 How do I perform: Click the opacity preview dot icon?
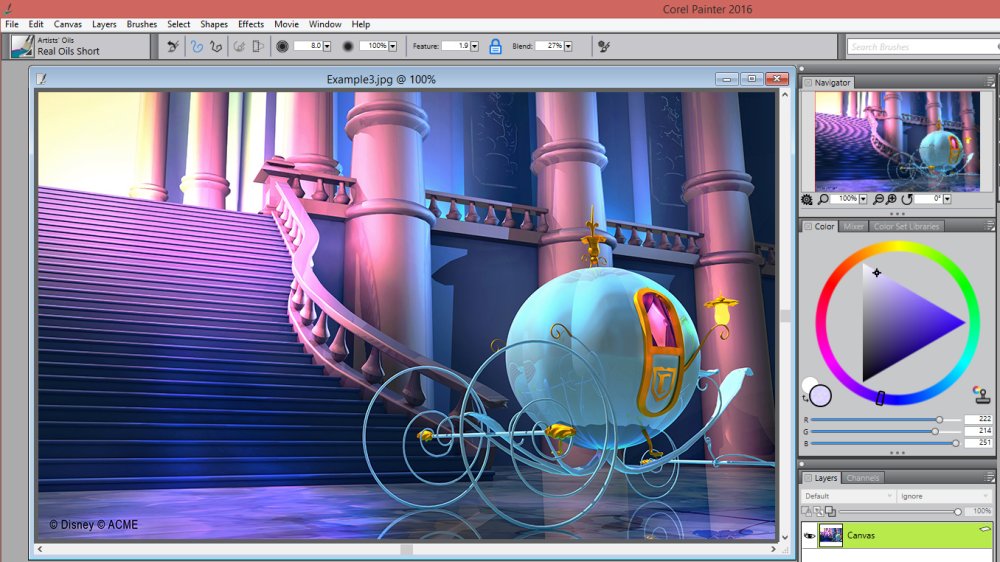pos(348,46)
